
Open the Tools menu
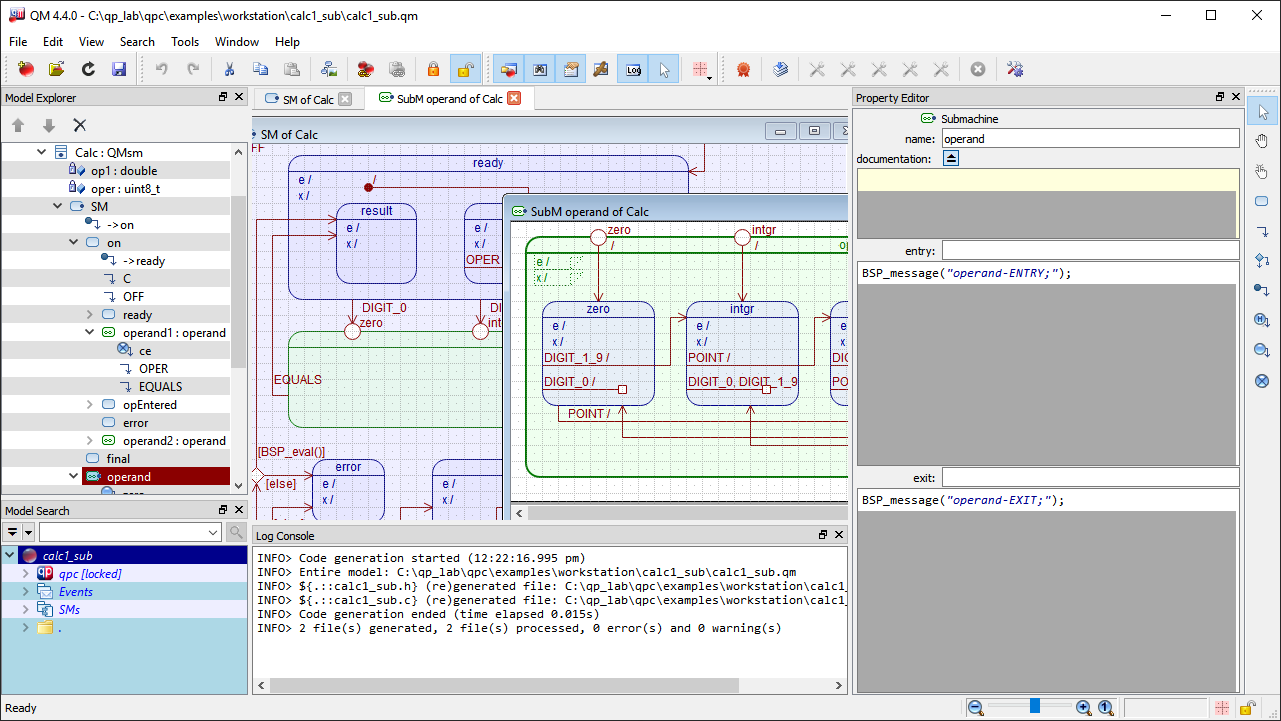pos(185,42)
